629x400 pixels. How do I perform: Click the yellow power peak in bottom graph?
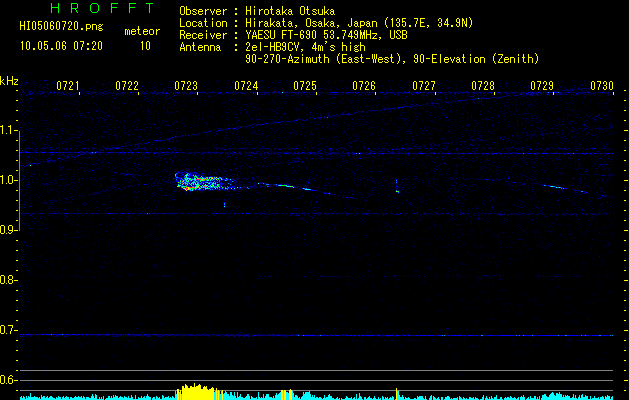(x=197, y=392)
